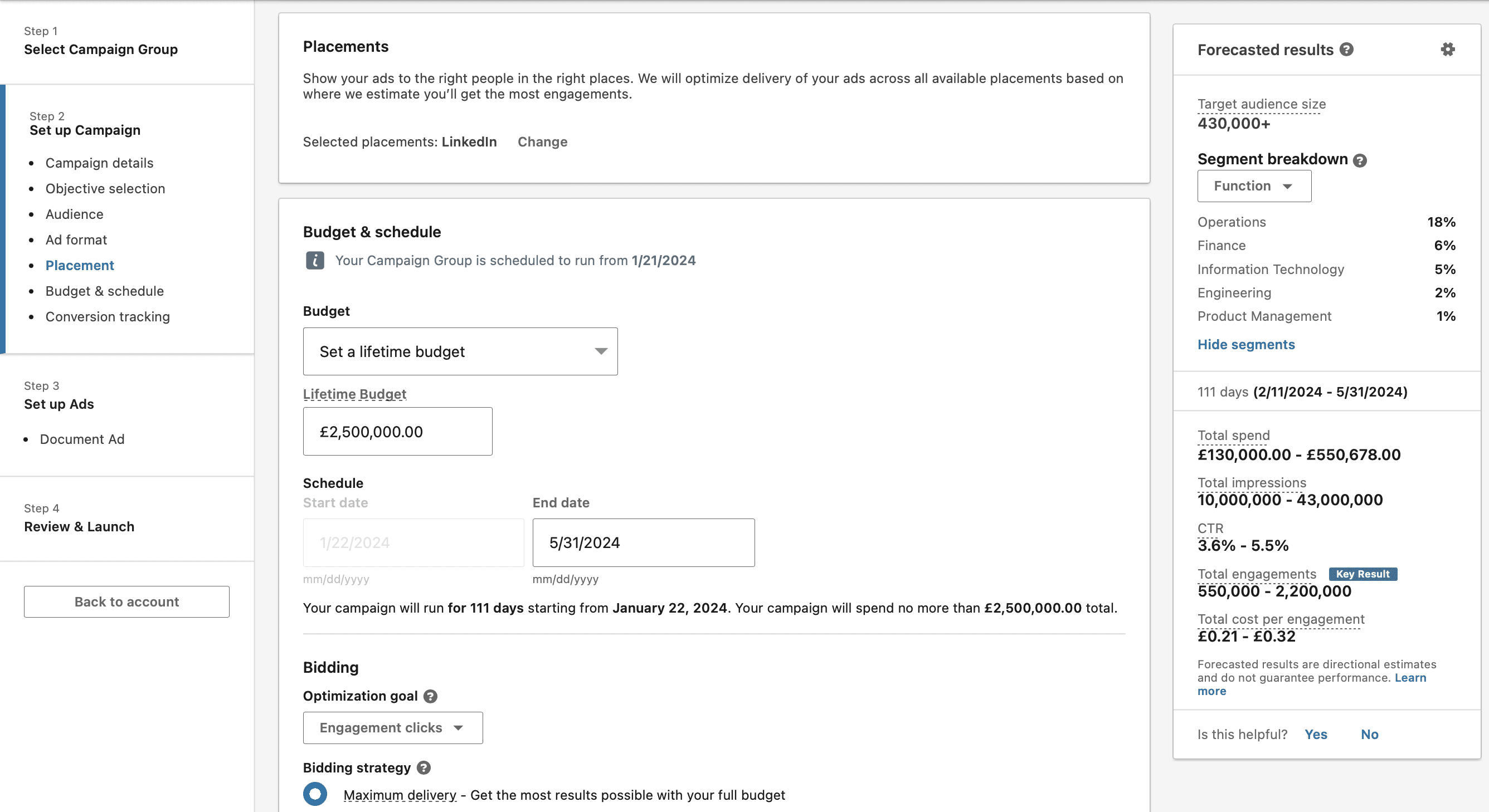Click the Forecasted results help icon
The width and height of the screenshot is (1489, 812).
[1346, 50]
